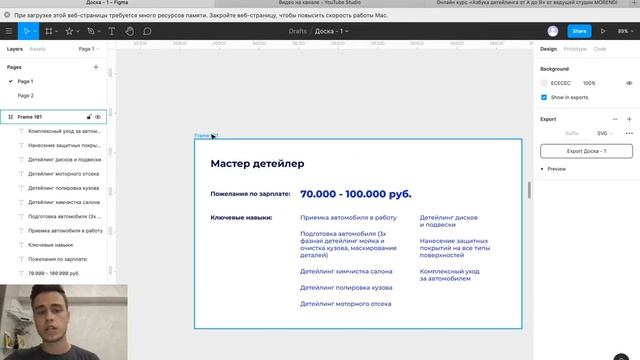Add an export setting with the plus icon
The image size is (640, 360).
[x=629, y=119]
